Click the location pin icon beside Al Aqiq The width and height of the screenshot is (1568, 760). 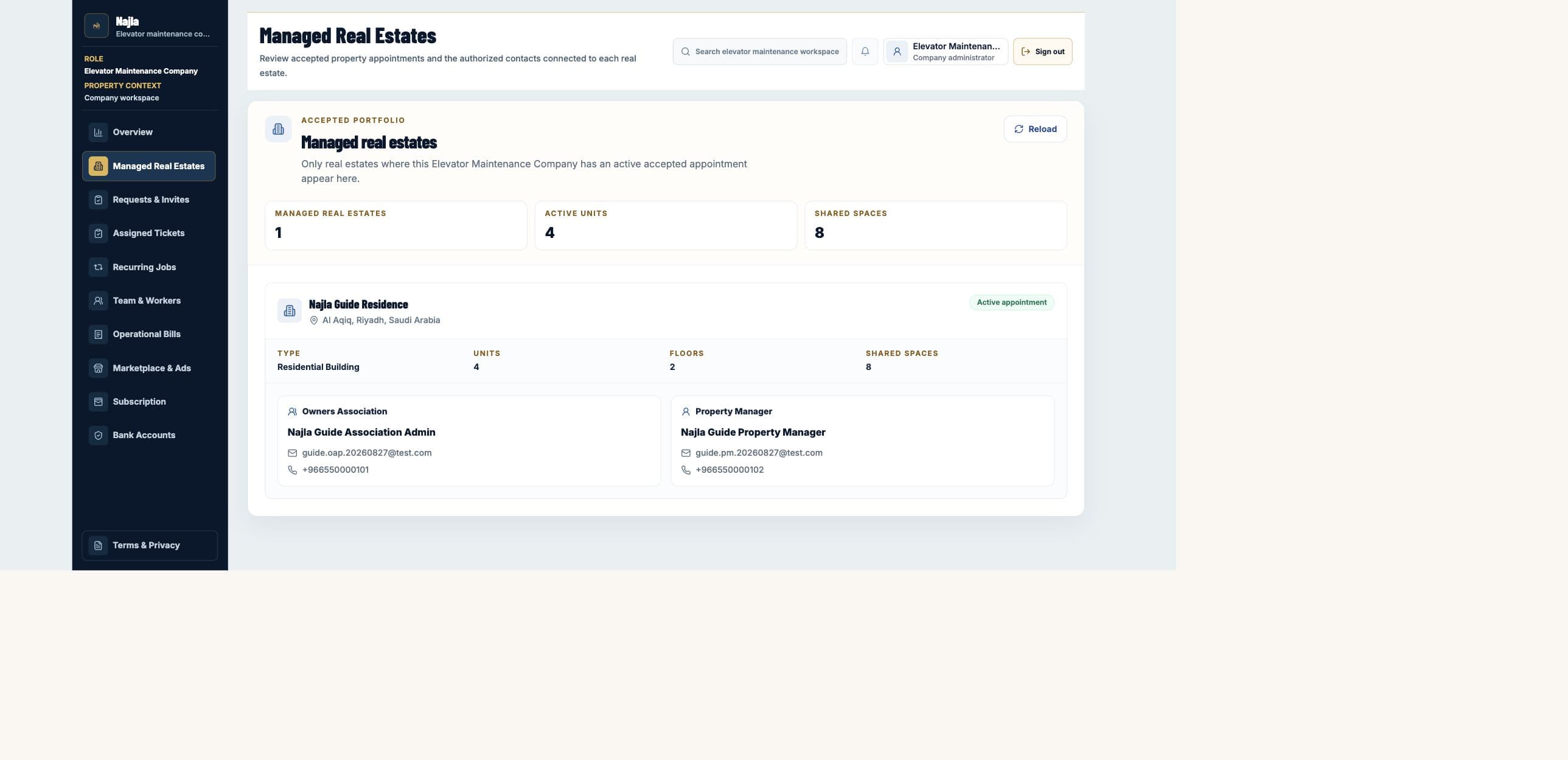click(x=314, y=320)
